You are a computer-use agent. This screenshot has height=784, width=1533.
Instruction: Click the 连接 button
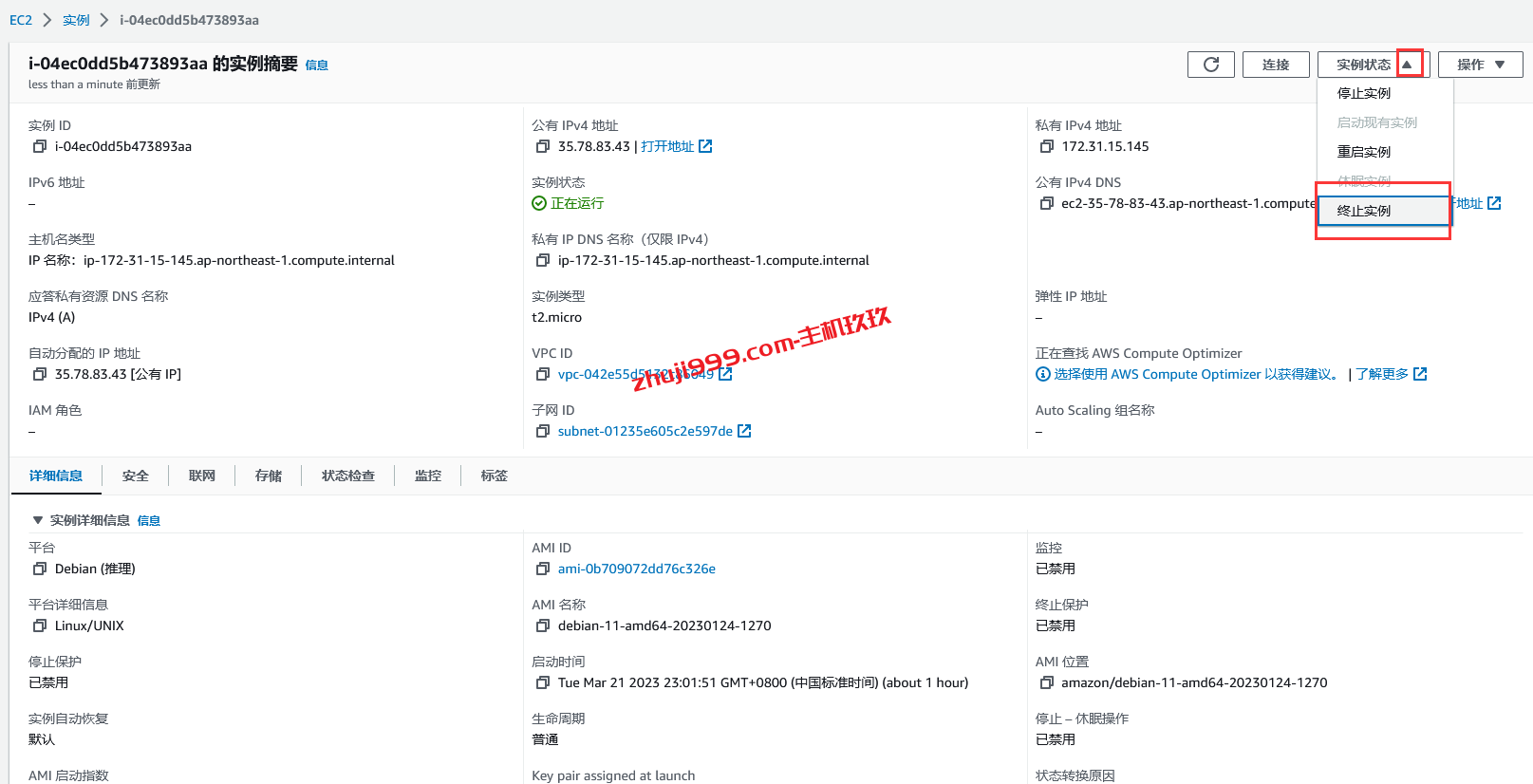coord(1276,65)
